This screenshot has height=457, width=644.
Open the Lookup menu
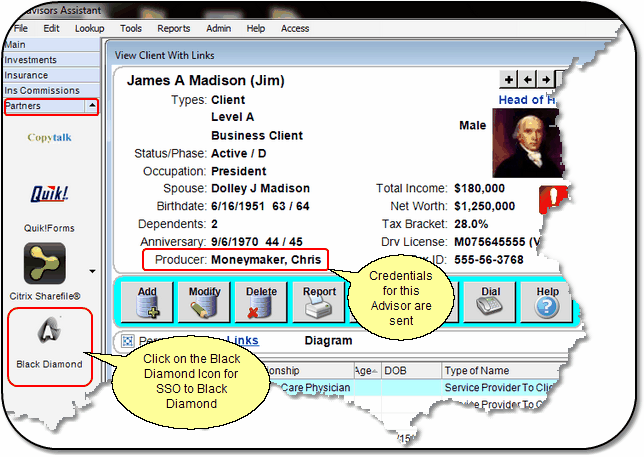(89, 29)
